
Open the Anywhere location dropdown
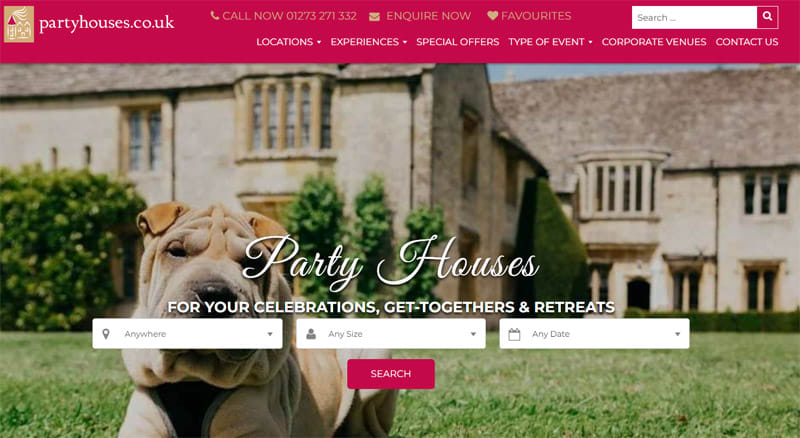187,334
